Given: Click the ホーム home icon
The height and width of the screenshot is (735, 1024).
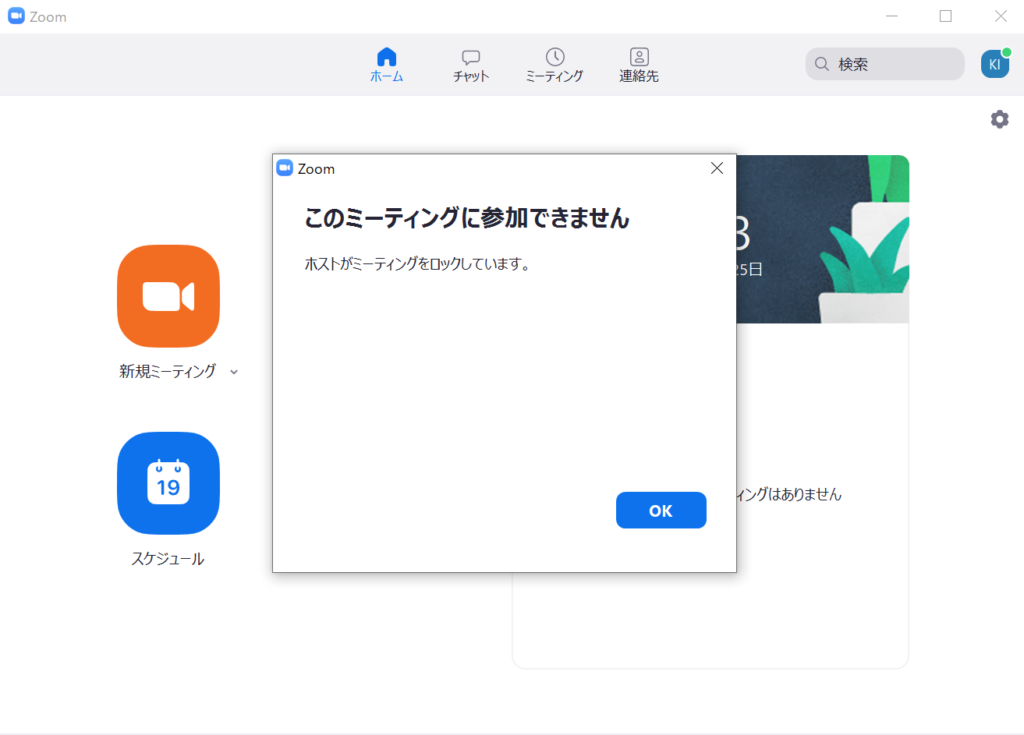Looking at the screenshot, I should click(386, 58).
